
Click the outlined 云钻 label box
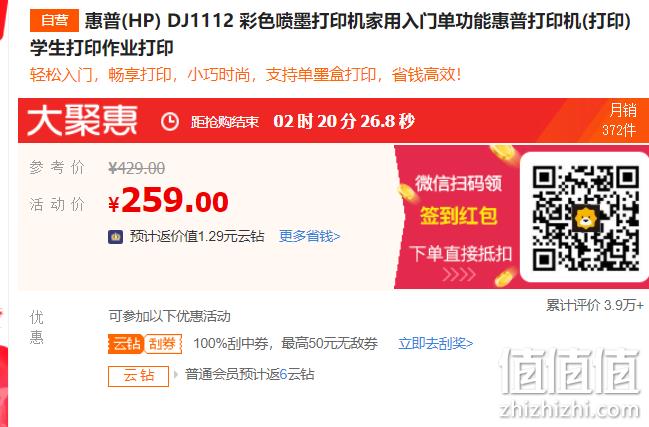coord(139,376)
